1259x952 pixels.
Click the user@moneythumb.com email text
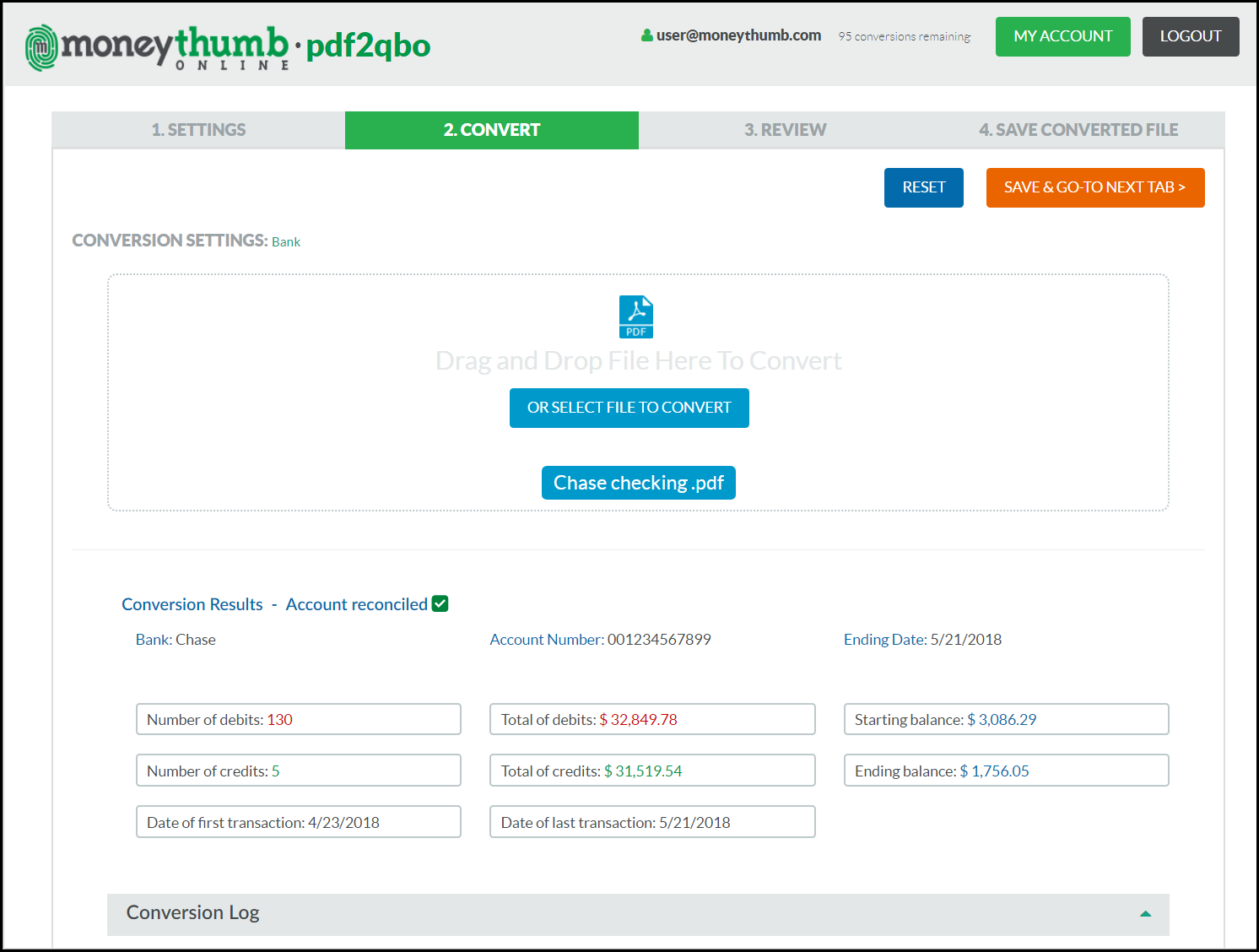738,35
